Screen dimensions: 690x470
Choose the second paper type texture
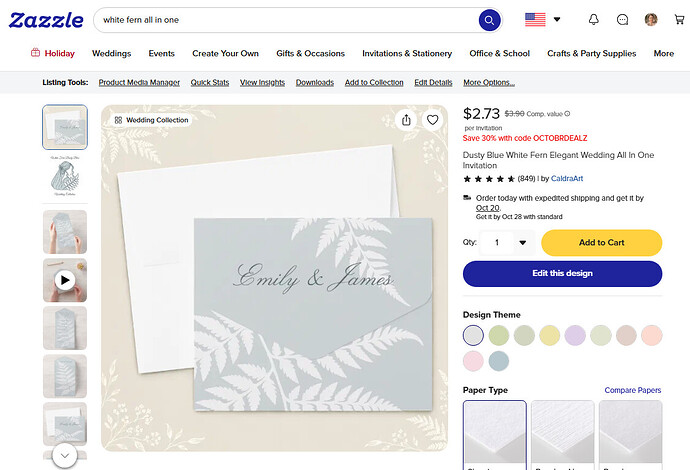(x=562, y=435)
